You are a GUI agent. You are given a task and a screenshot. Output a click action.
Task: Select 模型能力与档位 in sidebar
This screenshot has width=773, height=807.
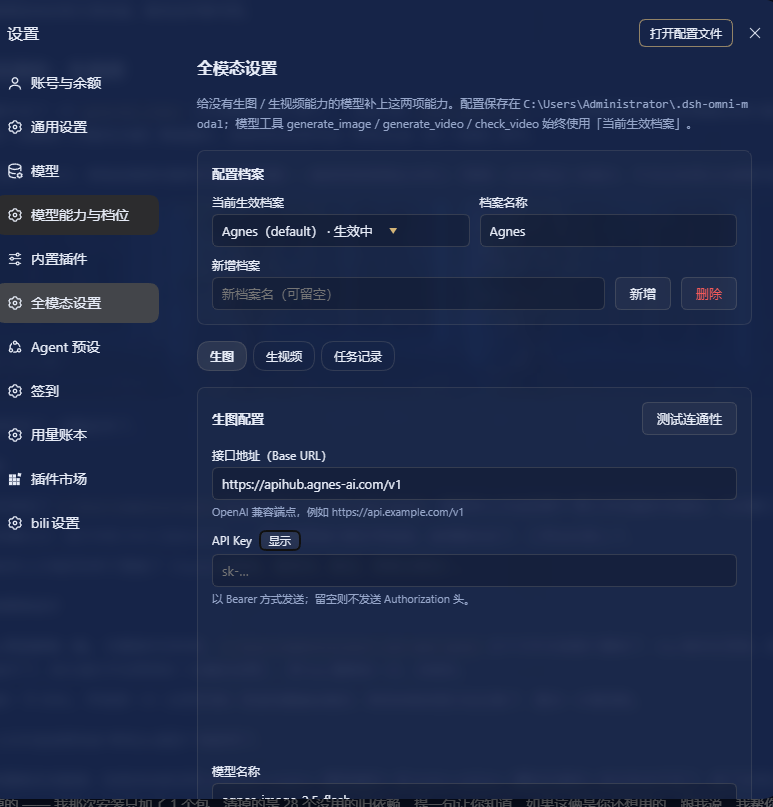click(79, 215)
